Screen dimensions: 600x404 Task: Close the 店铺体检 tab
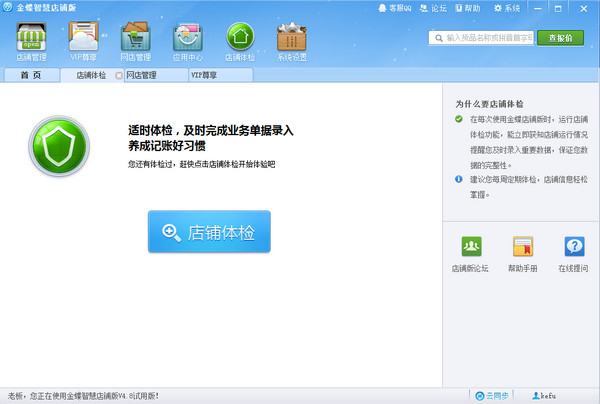[119, 75]
